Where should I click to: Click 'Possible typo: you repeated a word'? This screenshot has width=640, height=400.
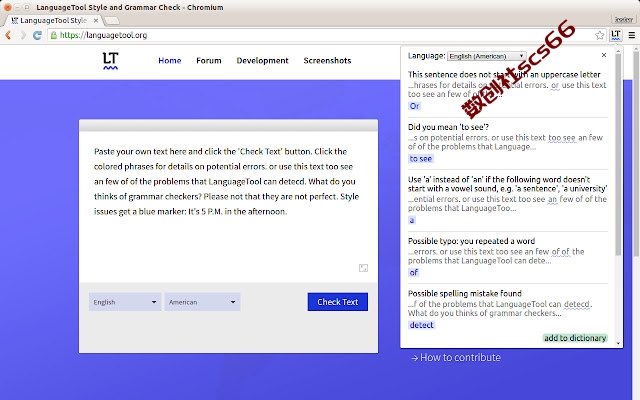pos(471,241)
